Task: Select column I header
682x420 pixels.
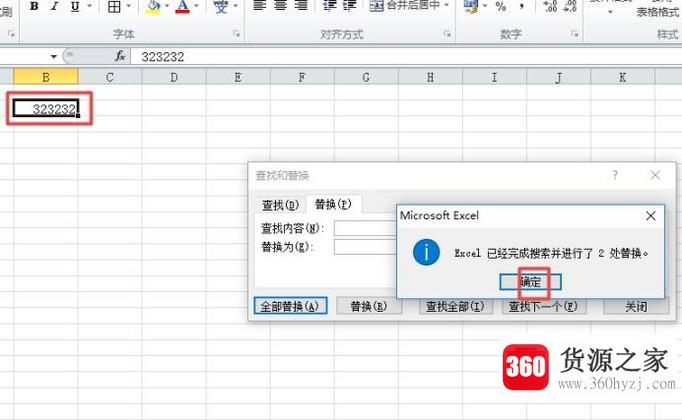Action: coord(495,77)
